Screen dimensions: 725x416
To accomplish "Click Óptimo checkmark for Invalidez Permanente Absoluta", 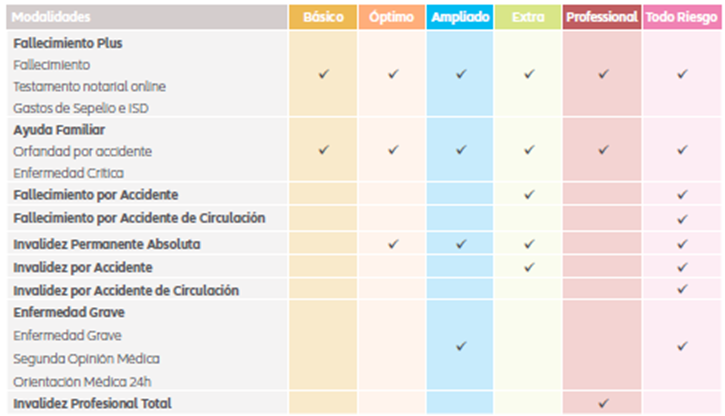I will point(393,244).
